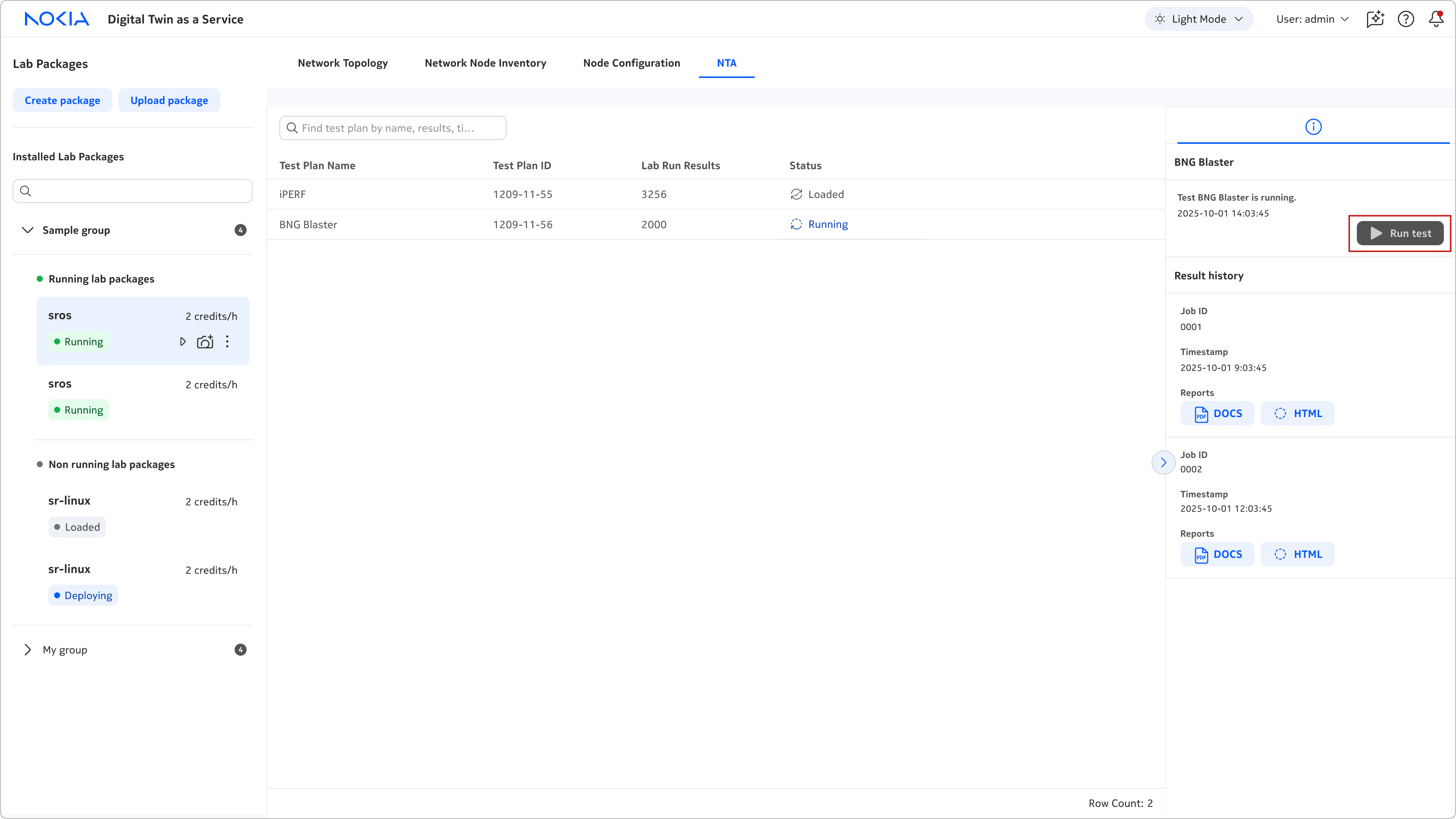Switch to Network Topology tab
1456x819 pixels.
343,63
